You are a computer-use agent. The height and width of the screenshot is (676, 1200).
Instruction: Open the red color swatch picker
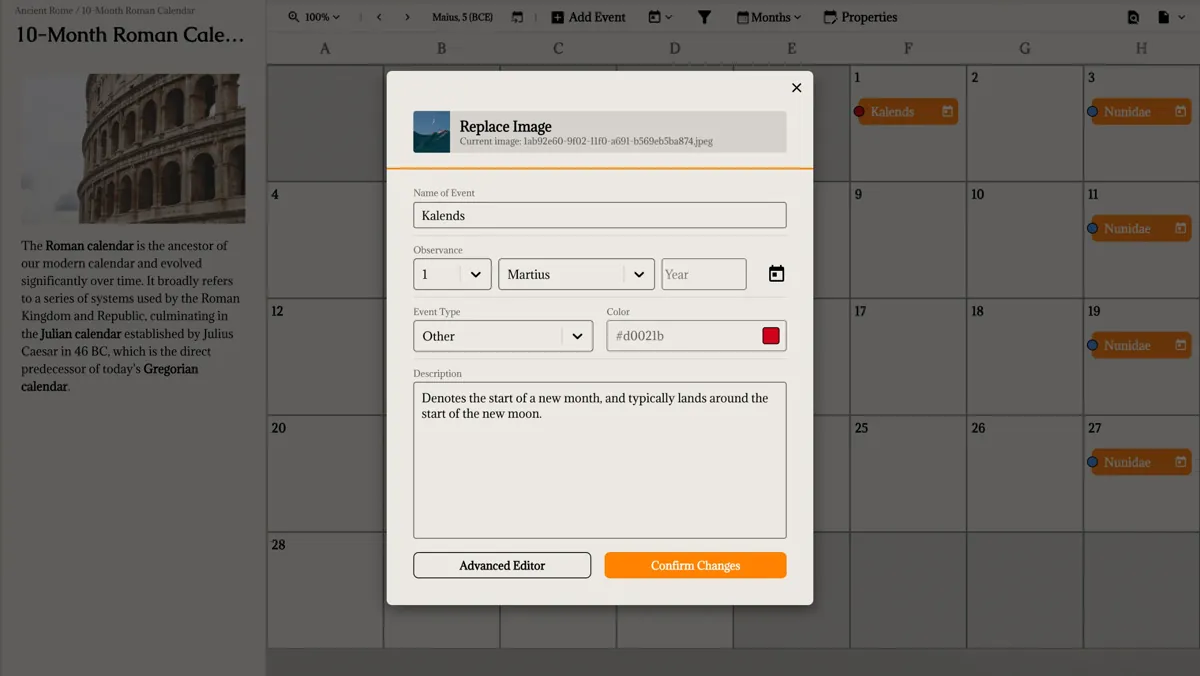pyautogui.click(x=771, y=336)
